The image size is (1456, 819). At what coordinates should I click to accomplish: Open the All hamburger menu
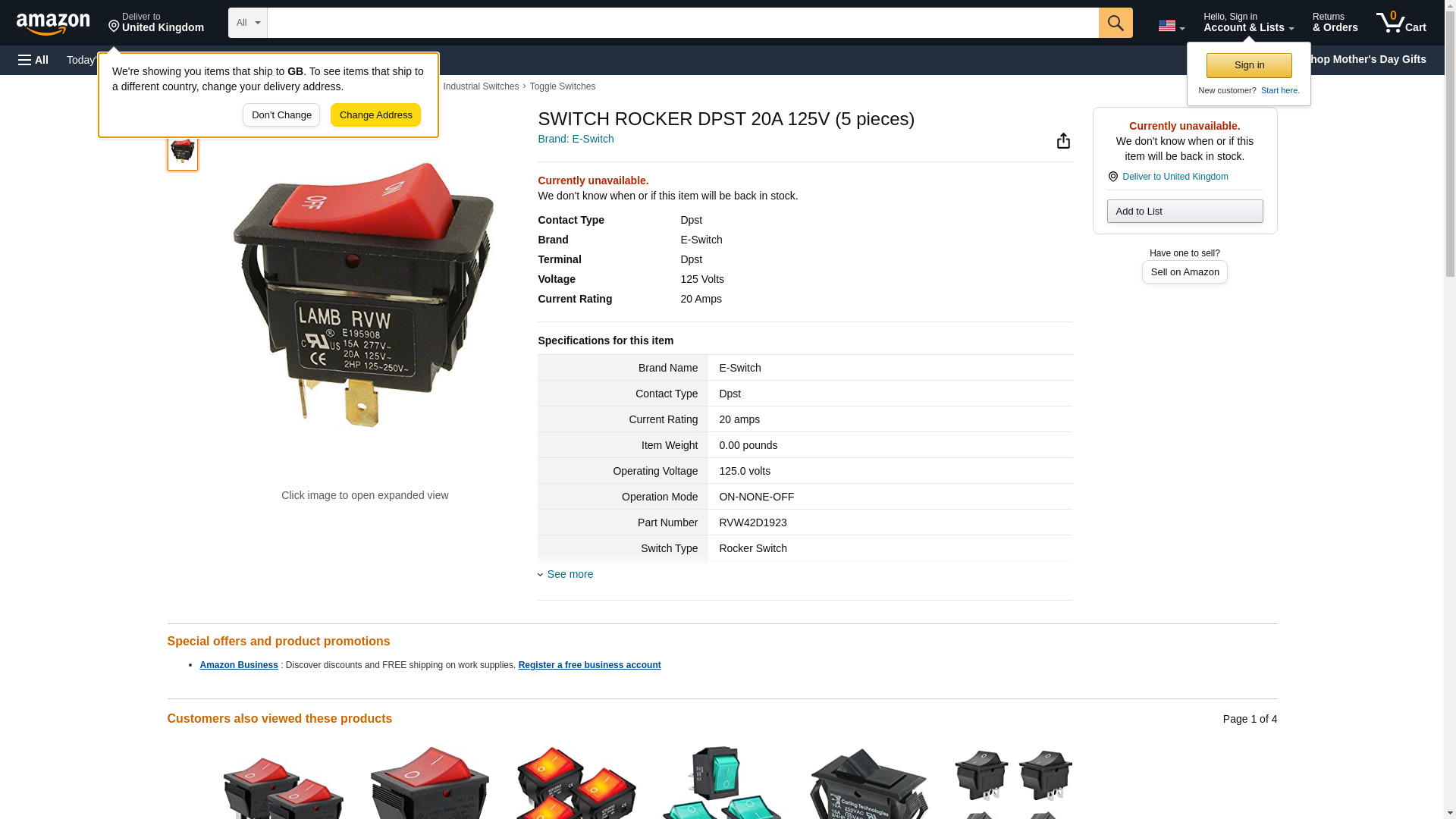click(x=33, y=60)
